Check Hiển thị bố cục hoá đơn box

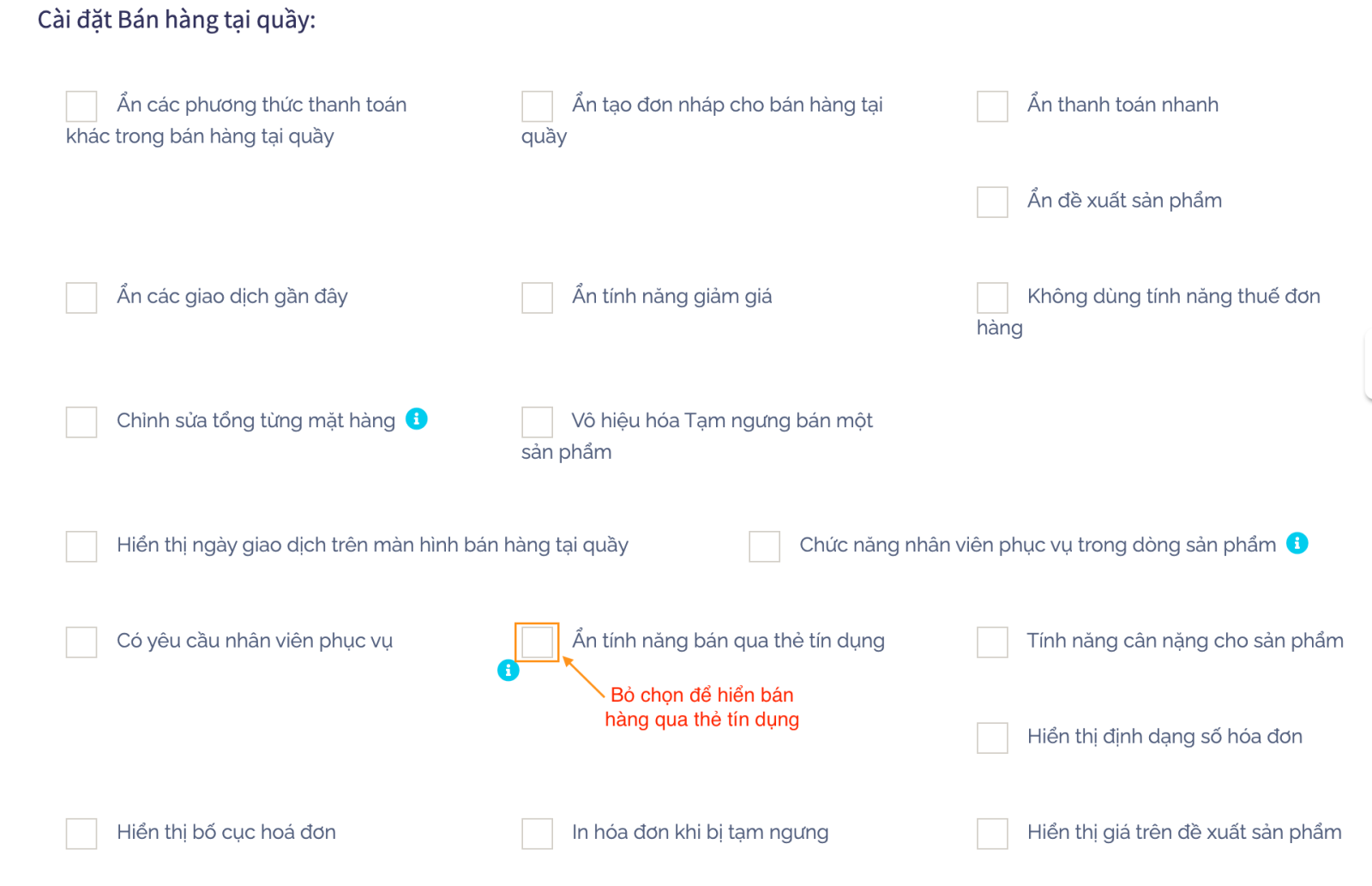pyautogui.click(x=81, y=833)
